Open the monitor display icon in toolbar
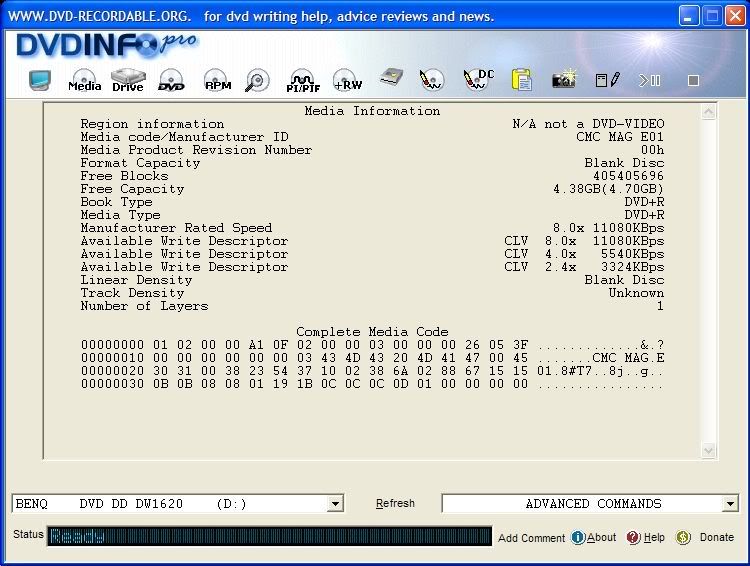Image resolution: width=750 pixels, height=566 pixels. point(40,80)
